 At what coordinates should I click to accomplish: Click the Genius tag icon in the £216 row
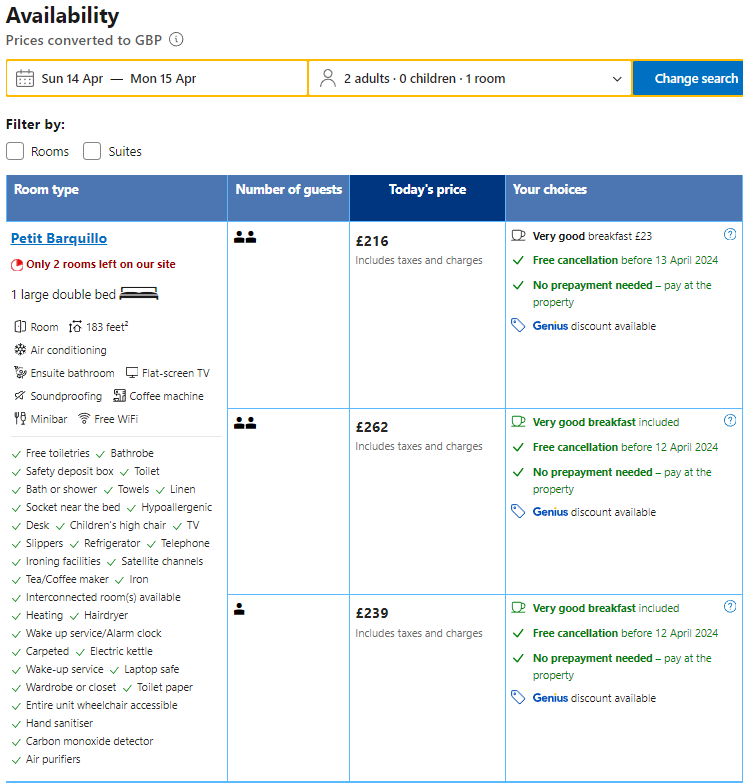pyautogui.click(x=518, y=326)
